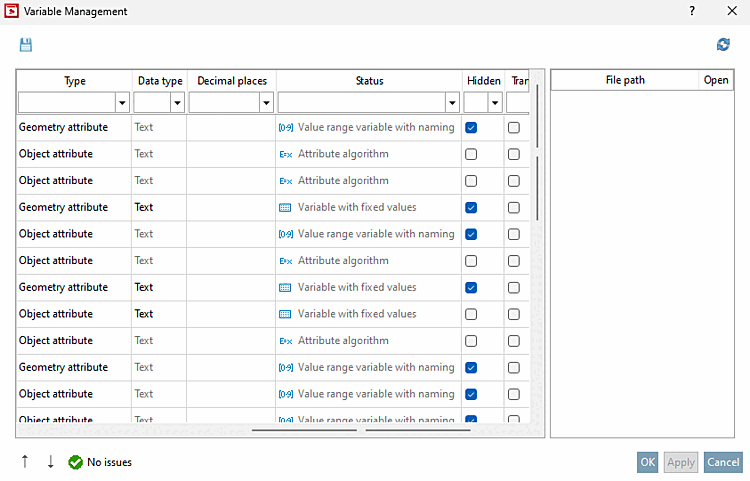Click the horizontal scrollbar under the table
This screenshot has height=481, width=750.
304,430
